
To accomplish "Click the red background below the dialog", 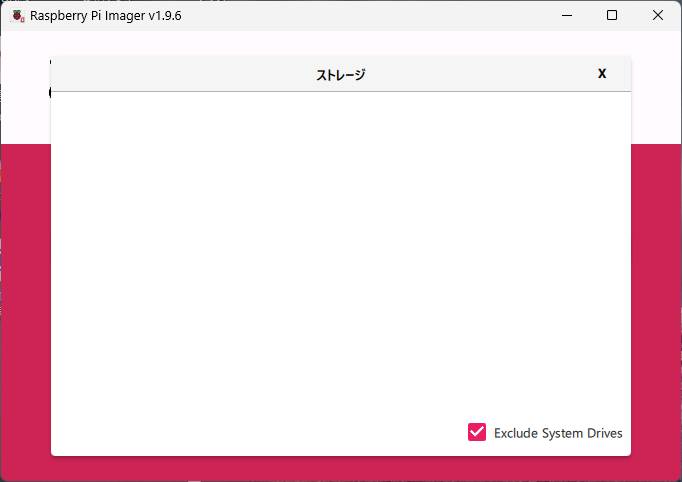I will [340, 469].
